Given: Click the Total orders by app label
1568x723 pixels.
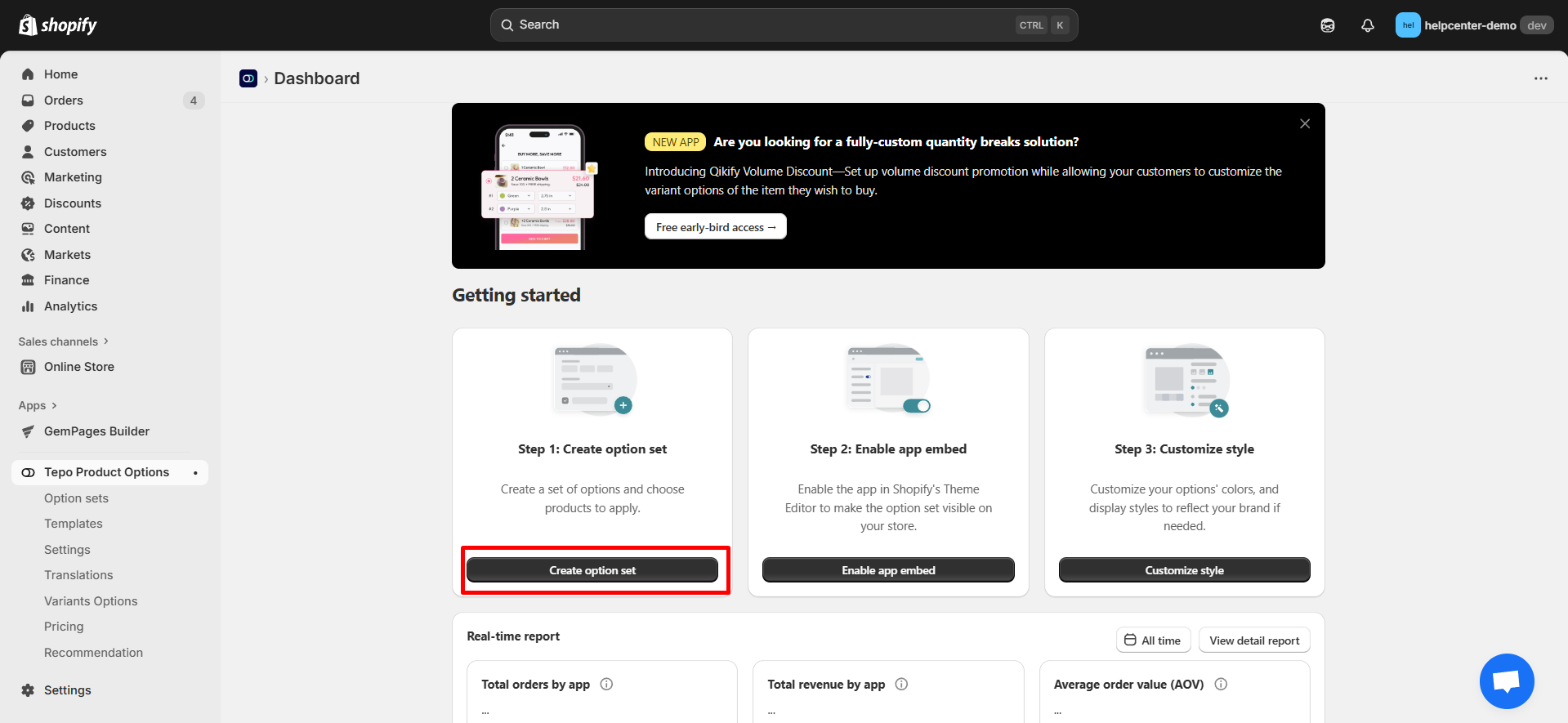Looking at the screenshot, I should pos(535,685).
